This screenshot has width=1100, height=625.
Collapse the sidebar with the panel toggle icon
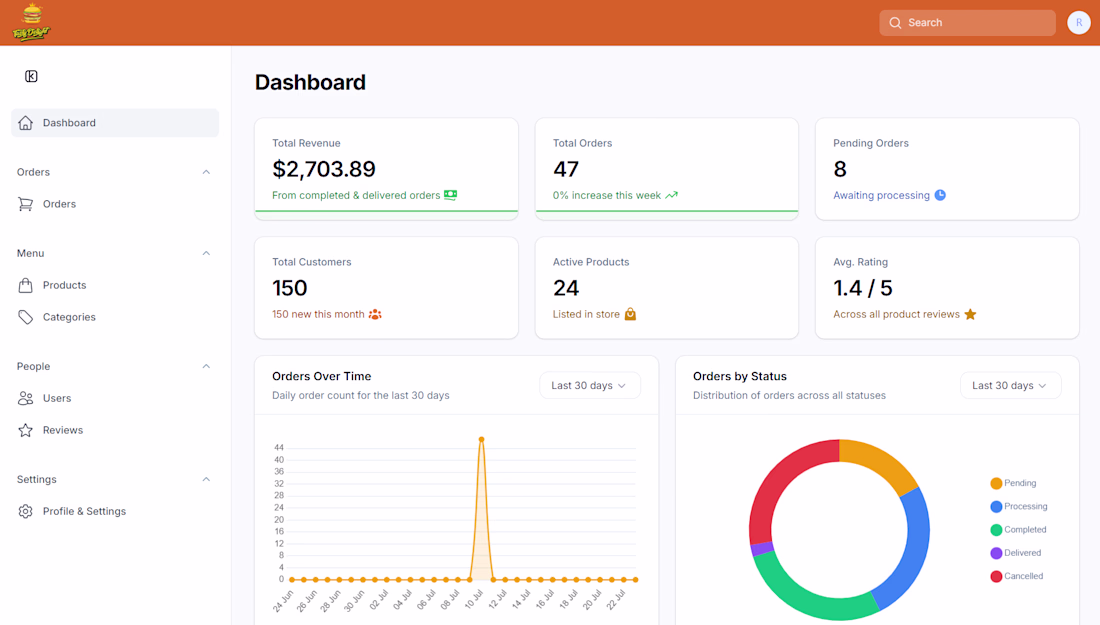point(31,76)
